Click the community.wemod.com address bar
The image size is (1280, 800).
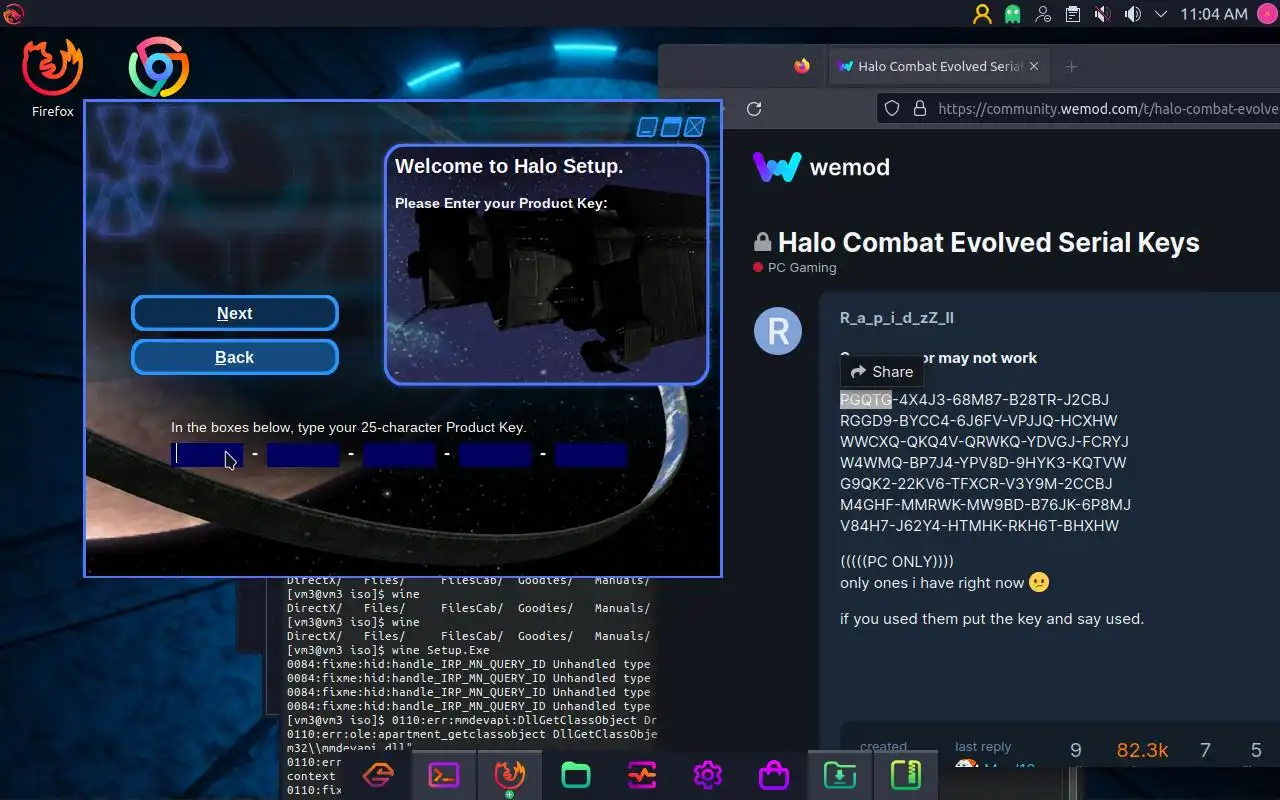coord(1108,108)
